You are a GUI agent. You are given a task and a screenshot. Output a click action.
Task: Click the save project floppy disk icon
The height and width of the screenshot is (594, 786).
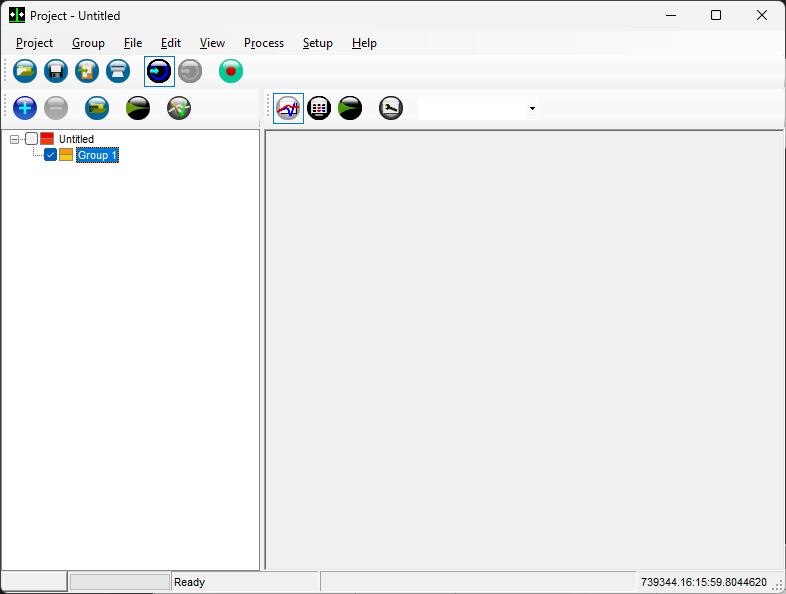click(x=56, y=71)
